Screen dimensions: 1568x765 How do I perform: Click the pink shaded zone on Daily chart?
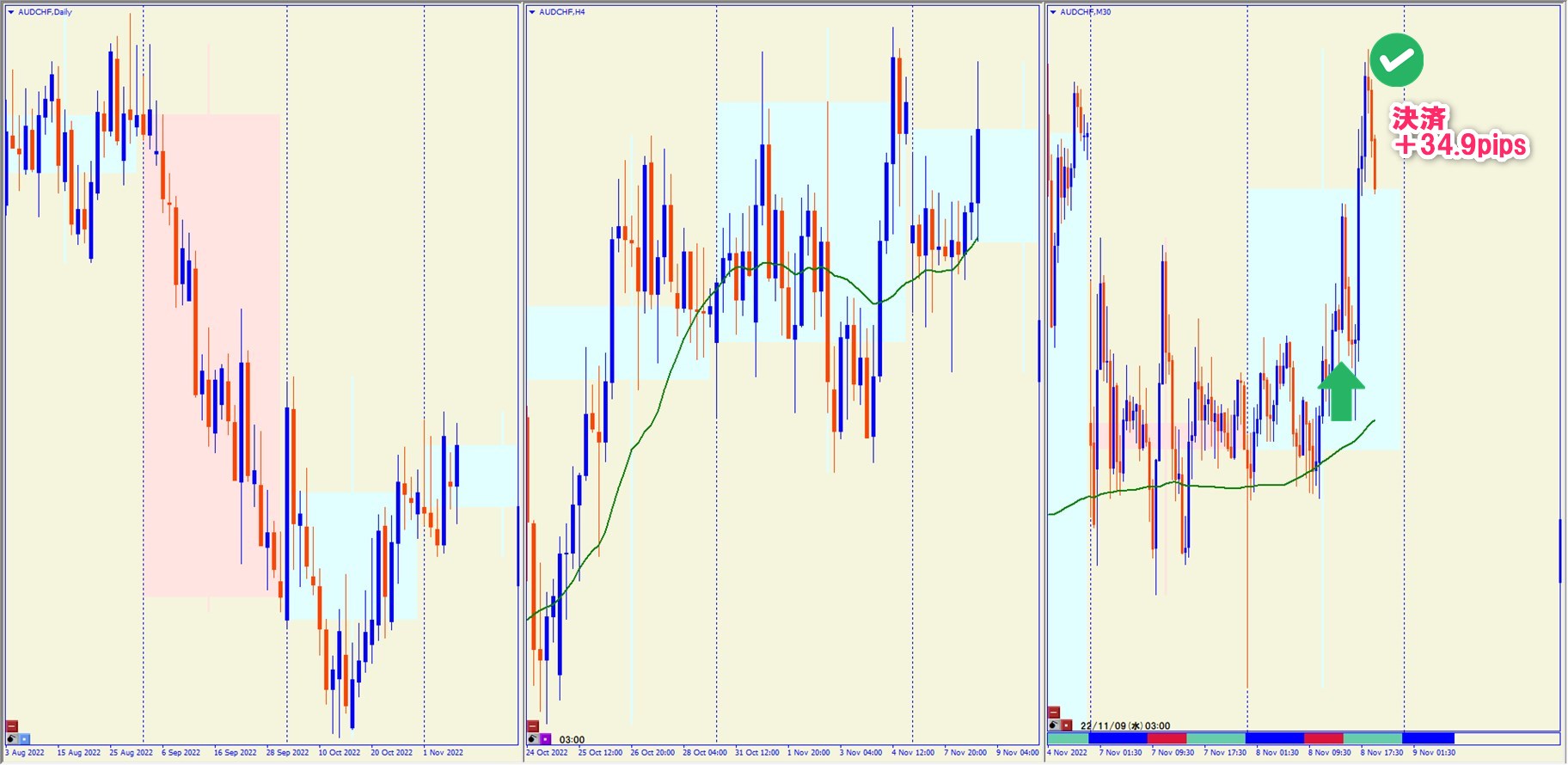[x=211, y=354]
